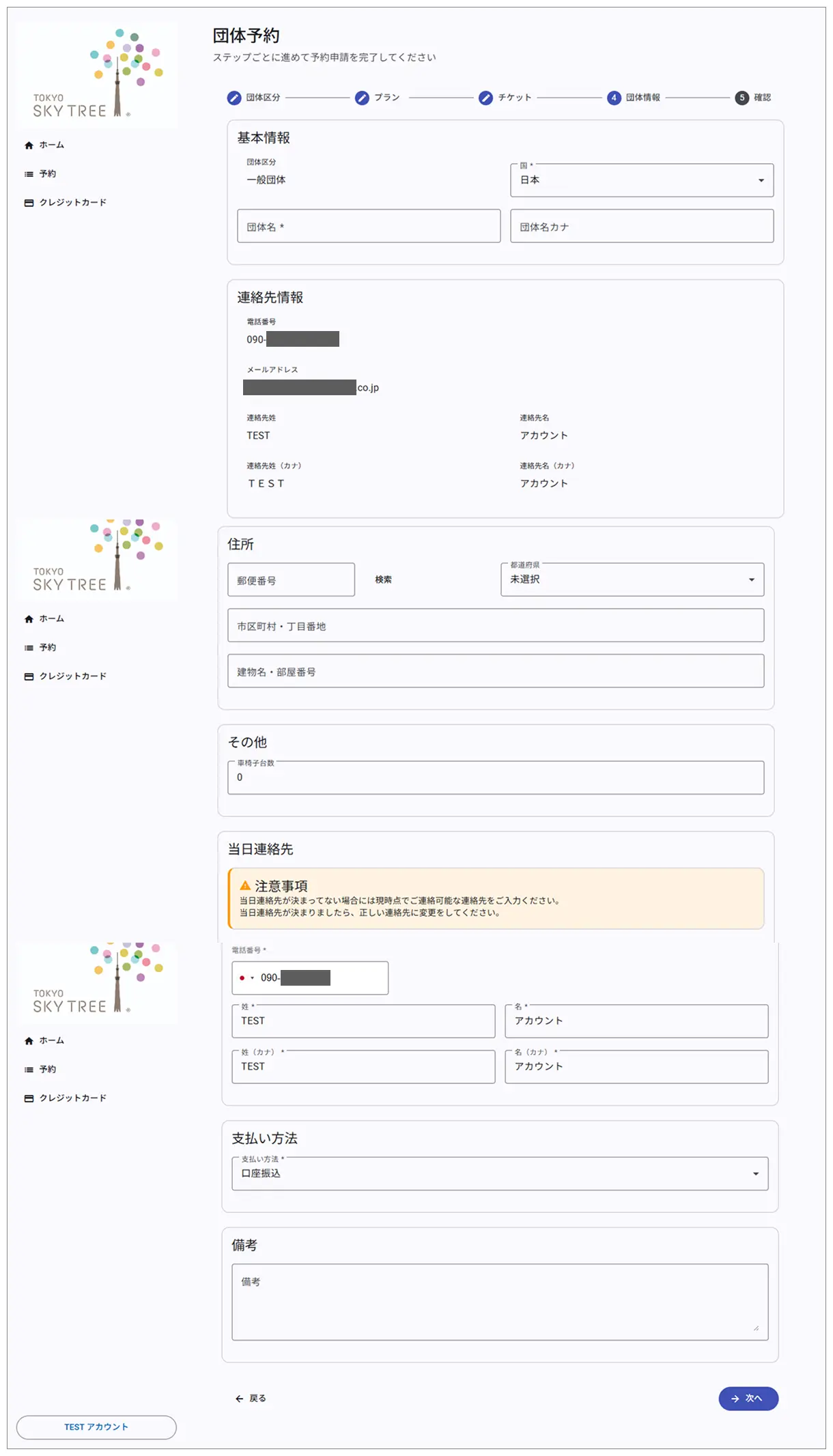Click the 一般団体 value under 団体区分
The width and height of the screenshot is (833, 1456).
click(x=266, y=180)
